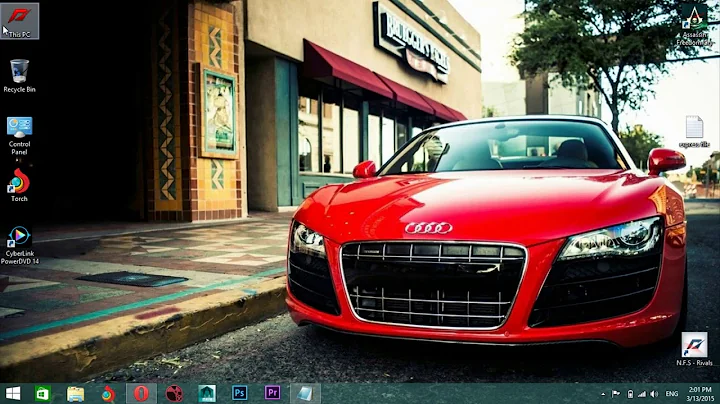The height and width of the screenshot is (404, 720).
Task: Open the red circular app in taskbar
Action: (174, 393)
